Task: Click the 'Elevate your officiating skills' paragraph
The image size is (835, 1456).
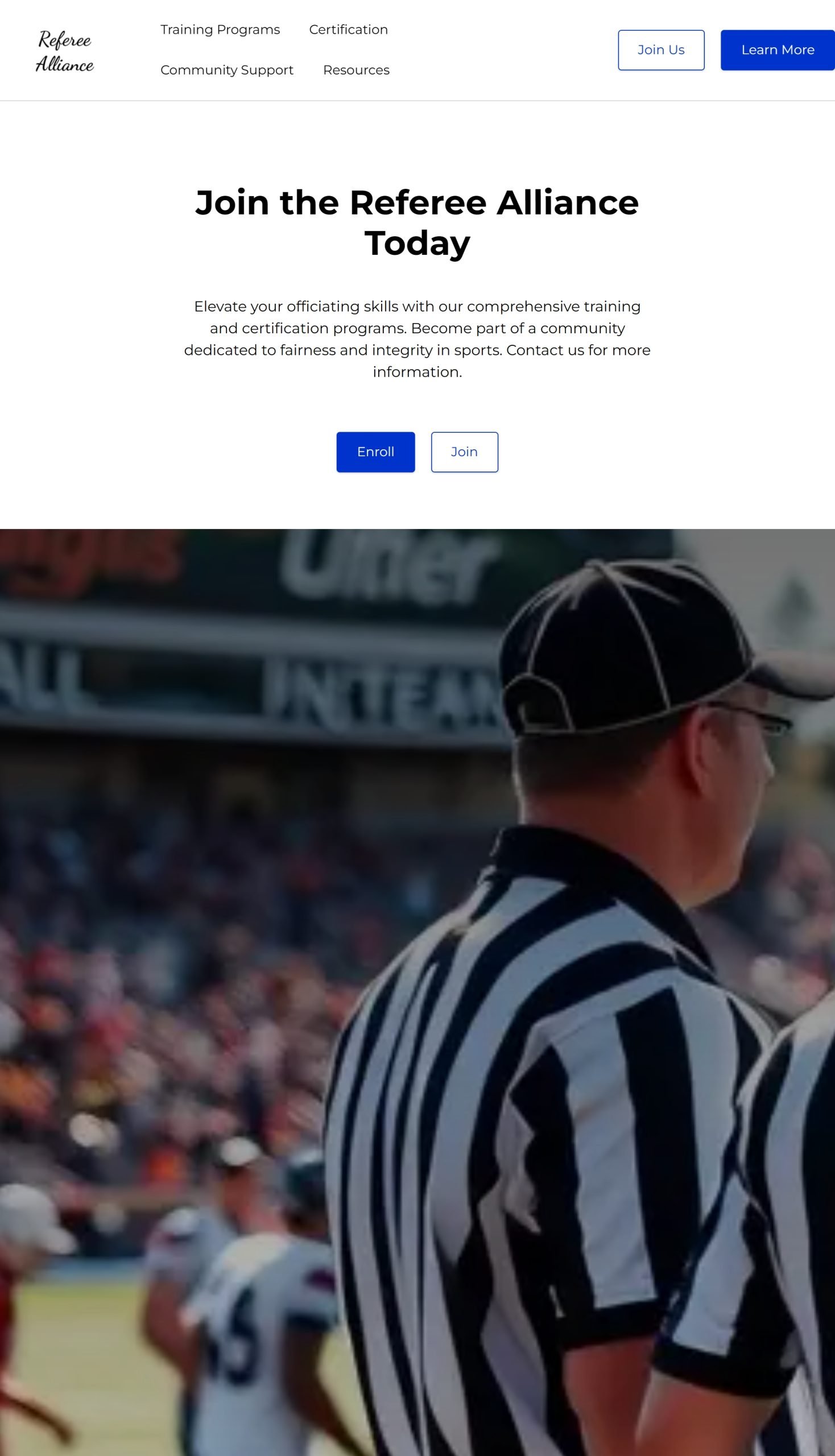Action: (x=418, y=339)
